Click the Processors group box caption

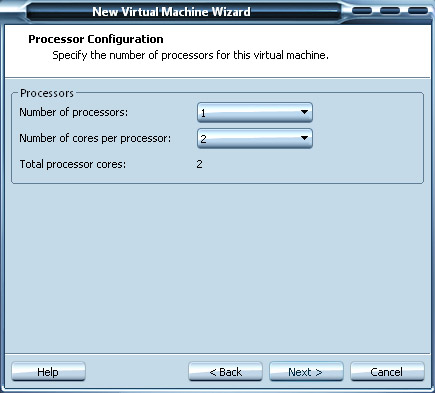point(47,93)
